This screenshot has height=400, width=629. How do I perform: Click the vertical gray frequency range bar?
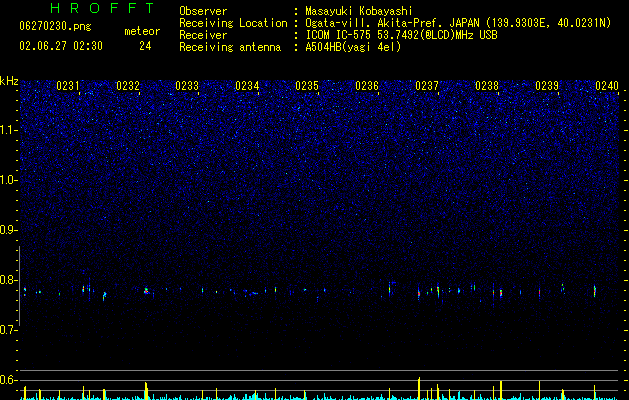[20, 285]
